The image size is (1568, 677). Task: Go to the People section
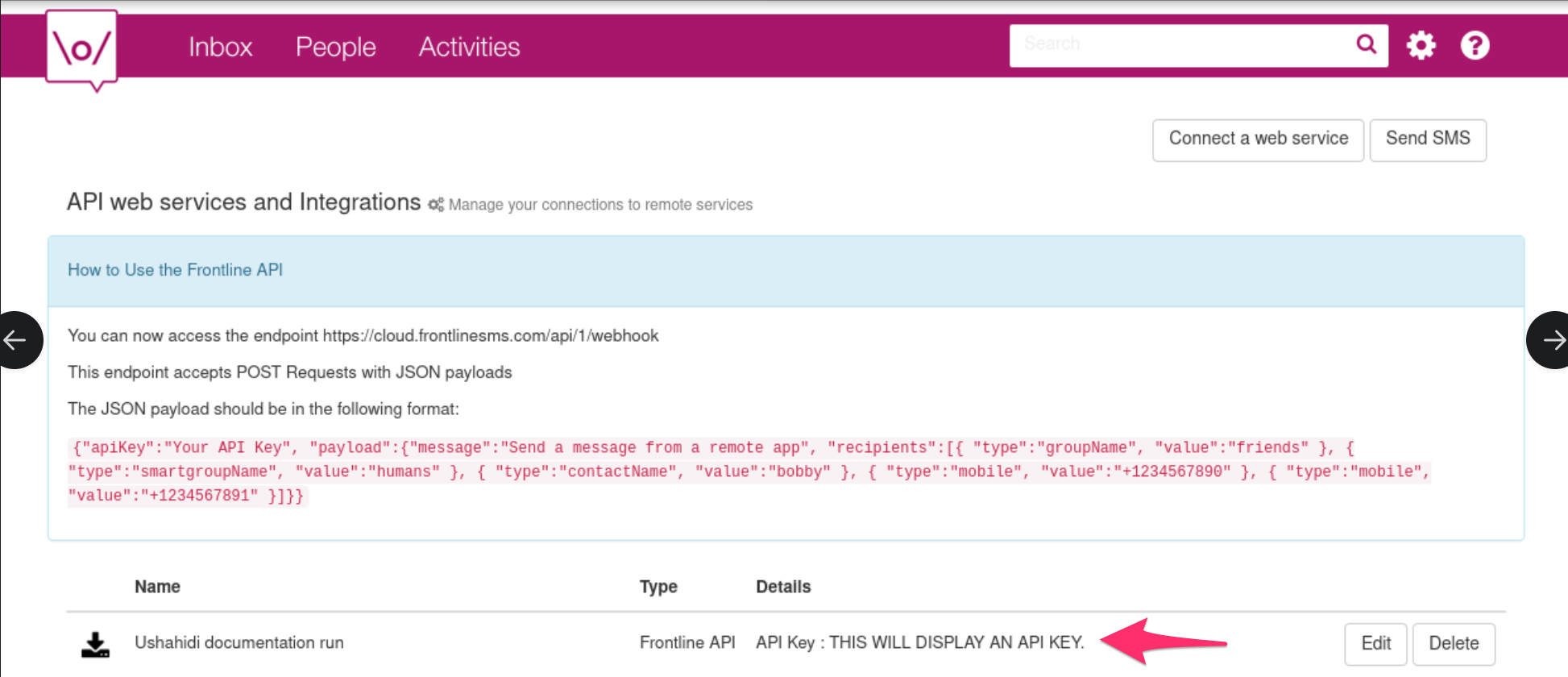click(335, 47)
